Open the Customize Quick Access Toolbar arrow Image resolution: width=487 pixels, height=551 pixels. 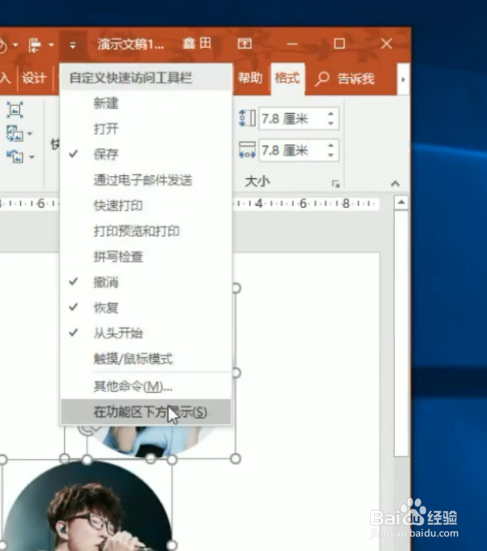[x=73, y=45]
